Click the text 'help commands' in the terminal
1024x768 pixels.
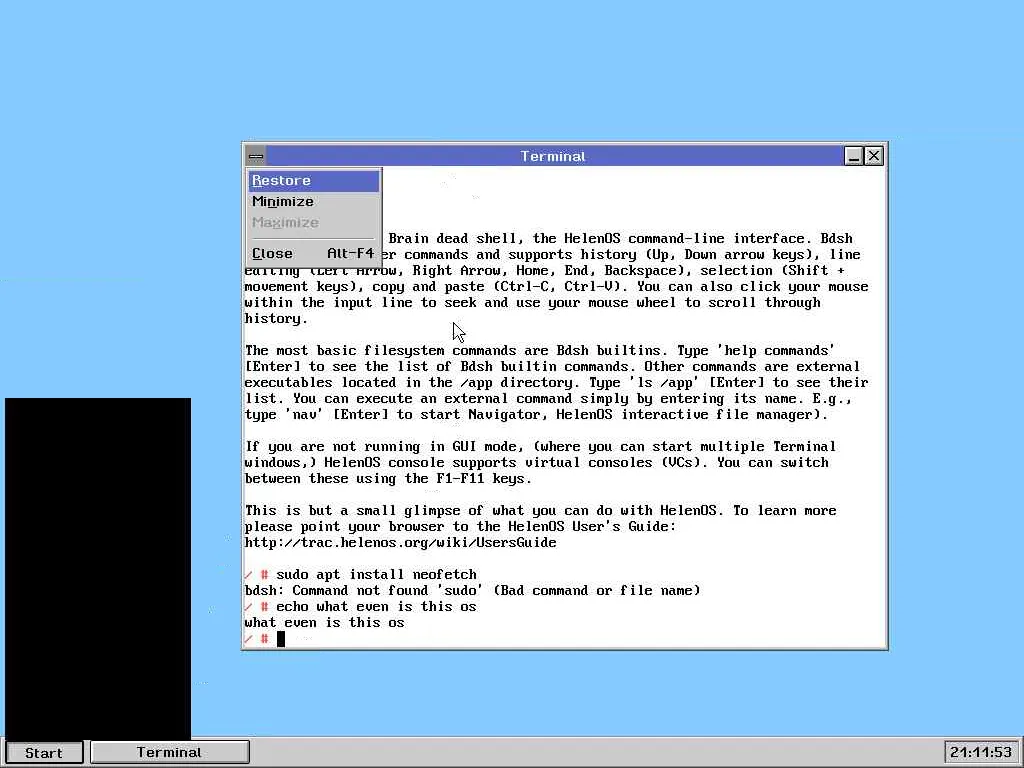[x=776, y=351]
